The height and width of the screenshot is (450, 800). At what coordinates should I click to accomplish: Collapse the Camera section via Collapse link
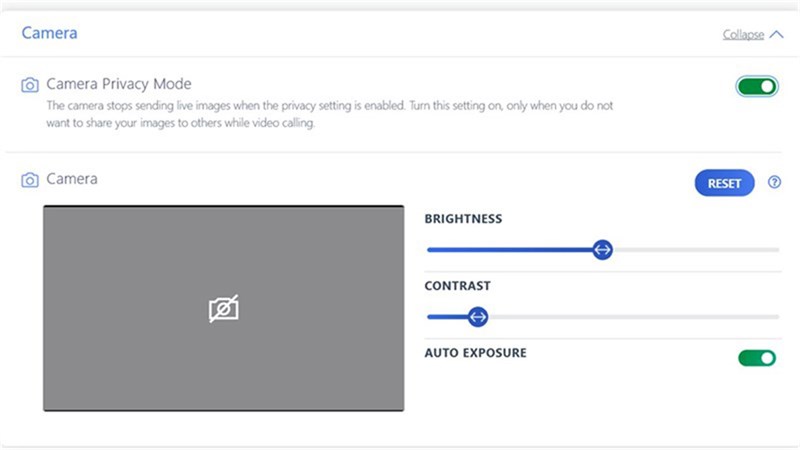pyautogui.click(x=743, y=35)
